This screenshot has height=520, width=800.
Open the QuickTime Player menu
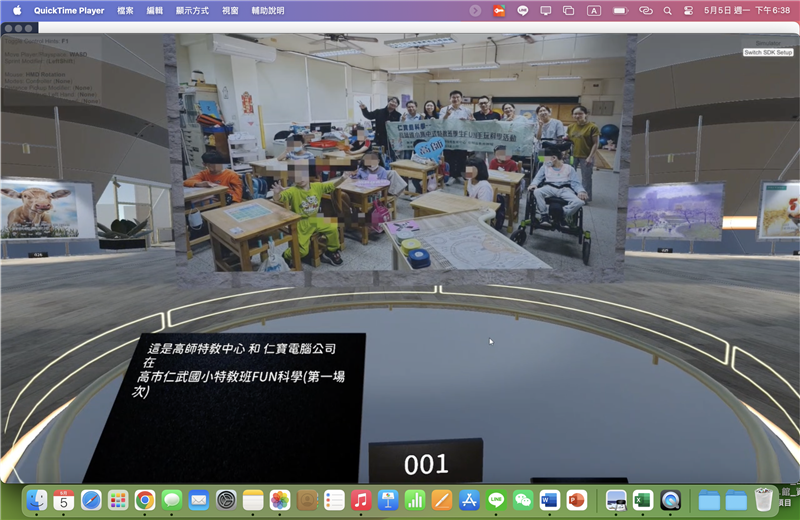tap(69, 10)
